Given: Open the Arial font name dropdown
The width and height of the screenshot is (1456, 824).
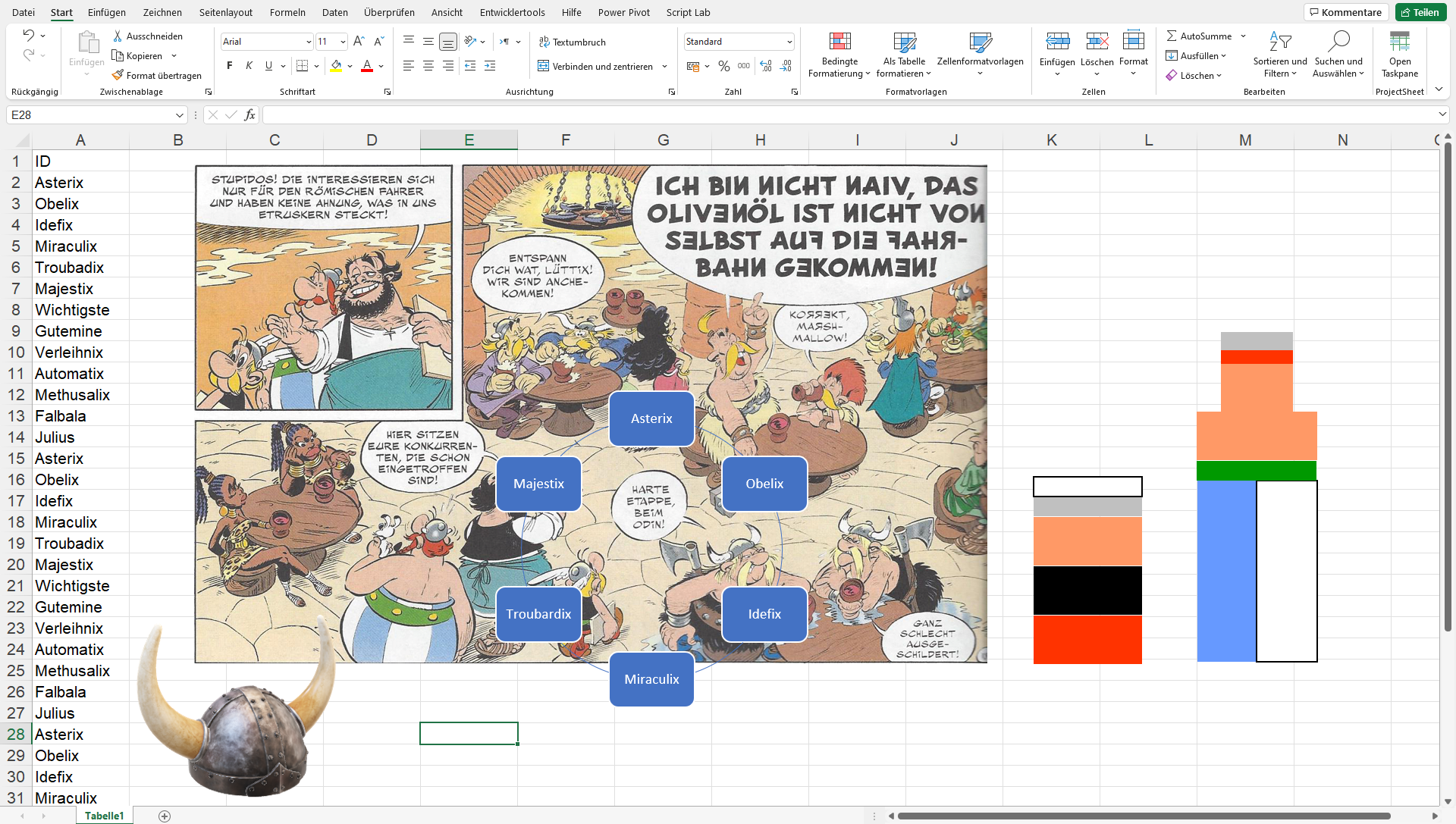Looking at the screenshot, I should coord(309,42).
